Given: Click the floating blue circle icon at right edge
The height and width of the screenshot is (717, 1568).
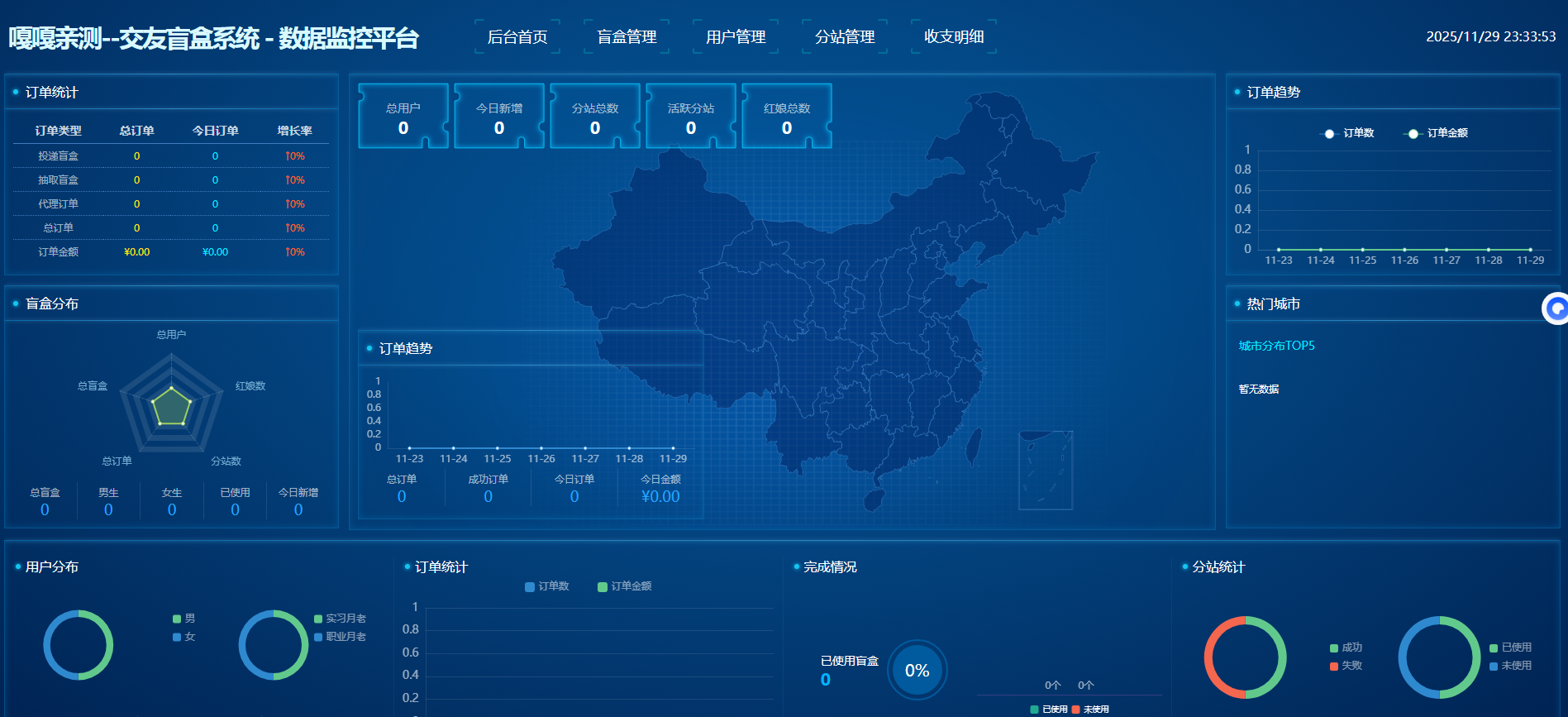Looking at the screenshot, I should tap(1556, 308).
